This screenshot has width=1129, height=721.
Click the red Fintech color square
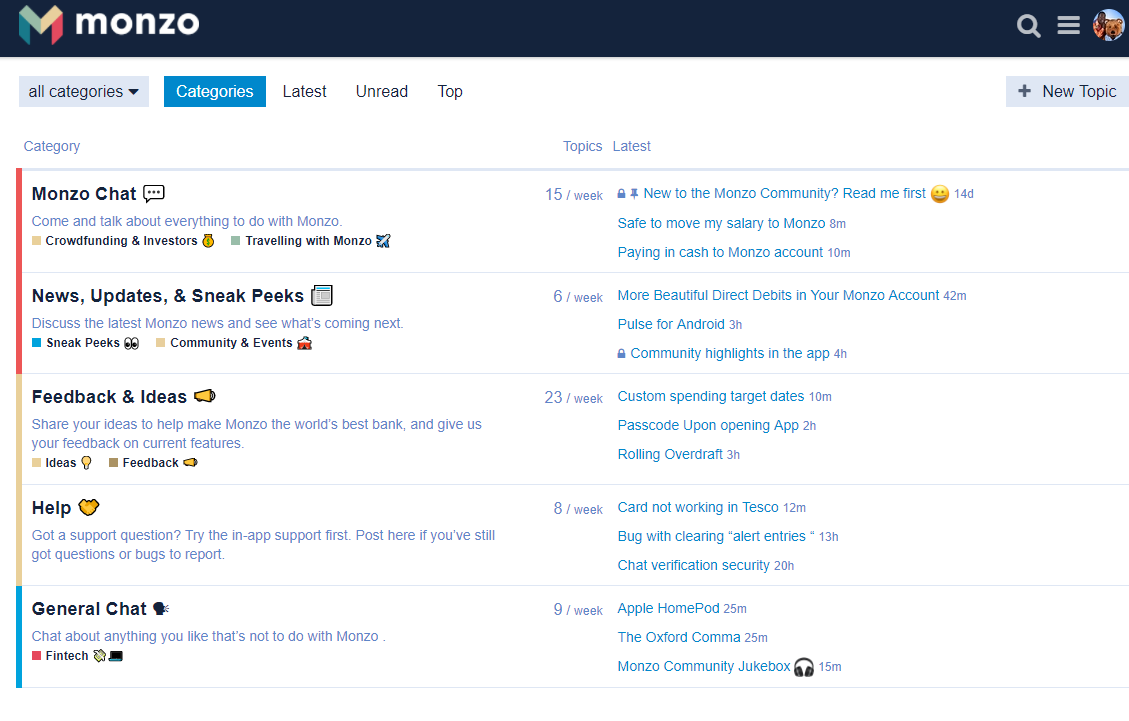[x=36, y=655]
